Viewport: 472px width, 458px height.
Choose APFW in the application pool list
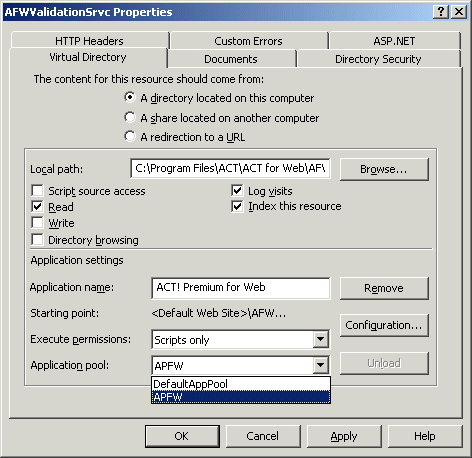point(241,397)
